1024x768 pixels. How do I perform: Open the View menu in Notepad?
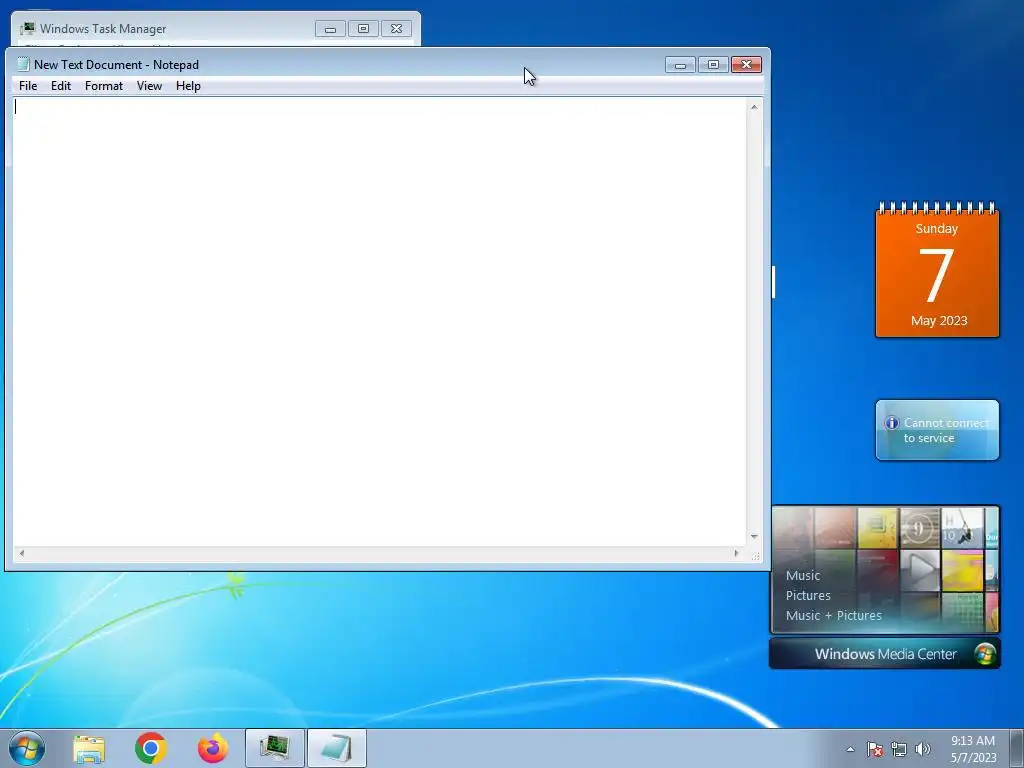tap(149, 86)
